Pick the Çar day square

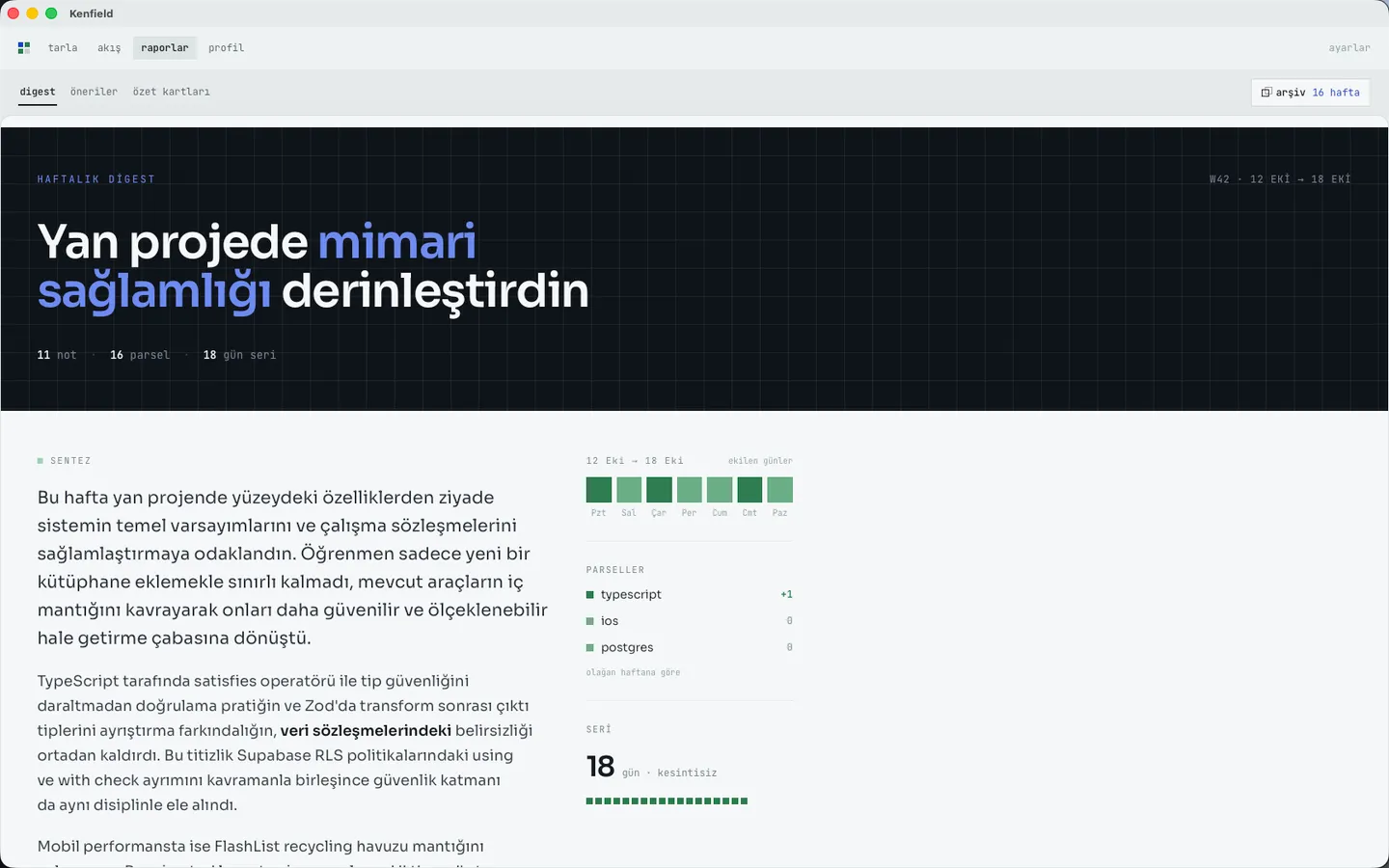(x=659, y=490)
